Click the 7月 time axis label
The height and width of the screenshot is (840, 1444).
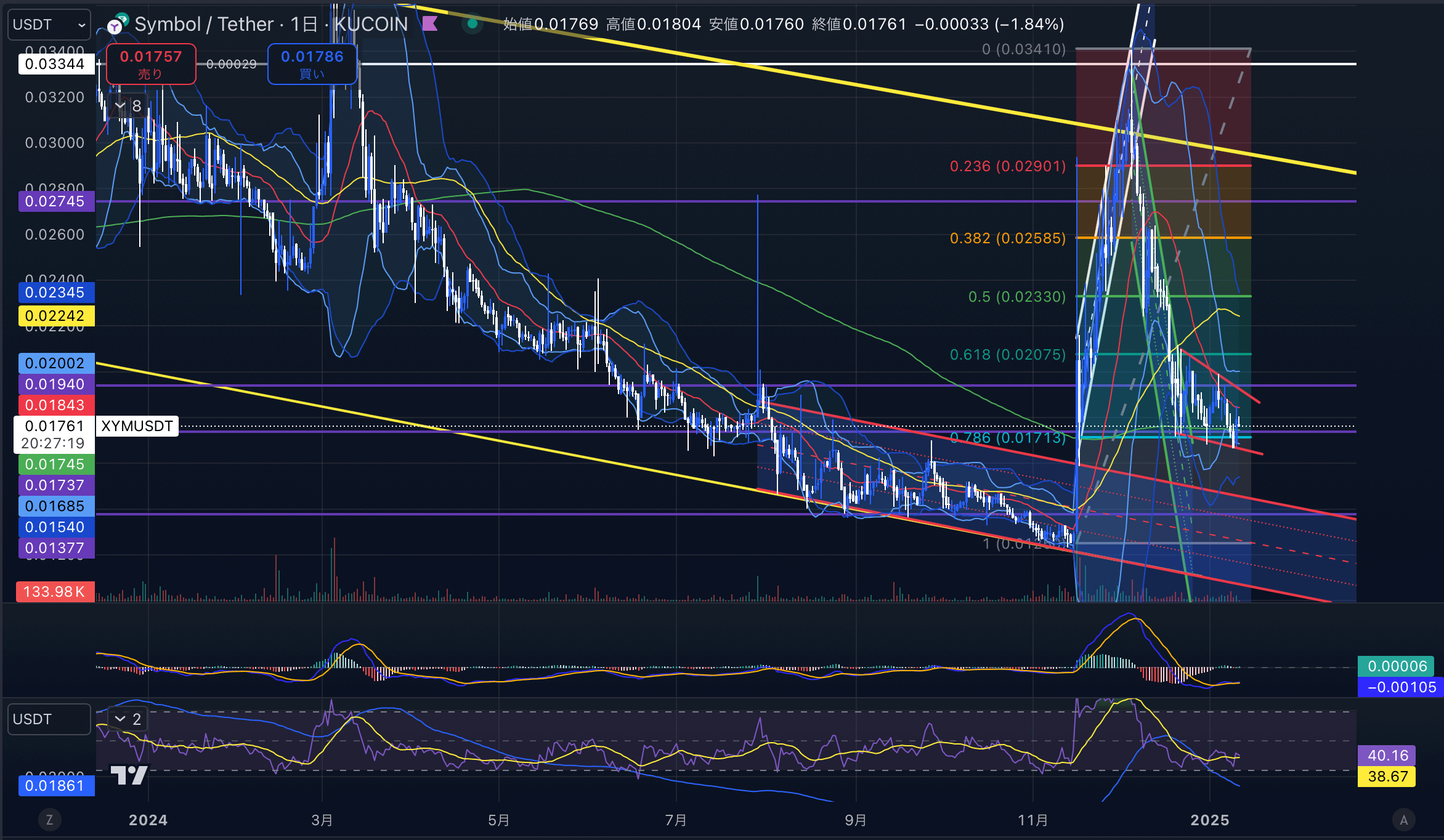(676, 820)
